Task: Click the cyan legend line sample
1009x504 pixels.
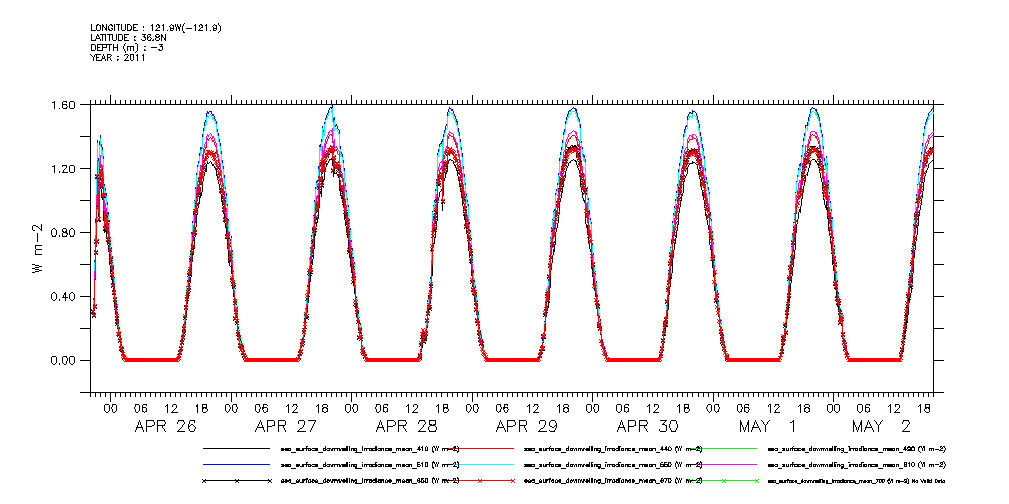Action: point(480,464)
